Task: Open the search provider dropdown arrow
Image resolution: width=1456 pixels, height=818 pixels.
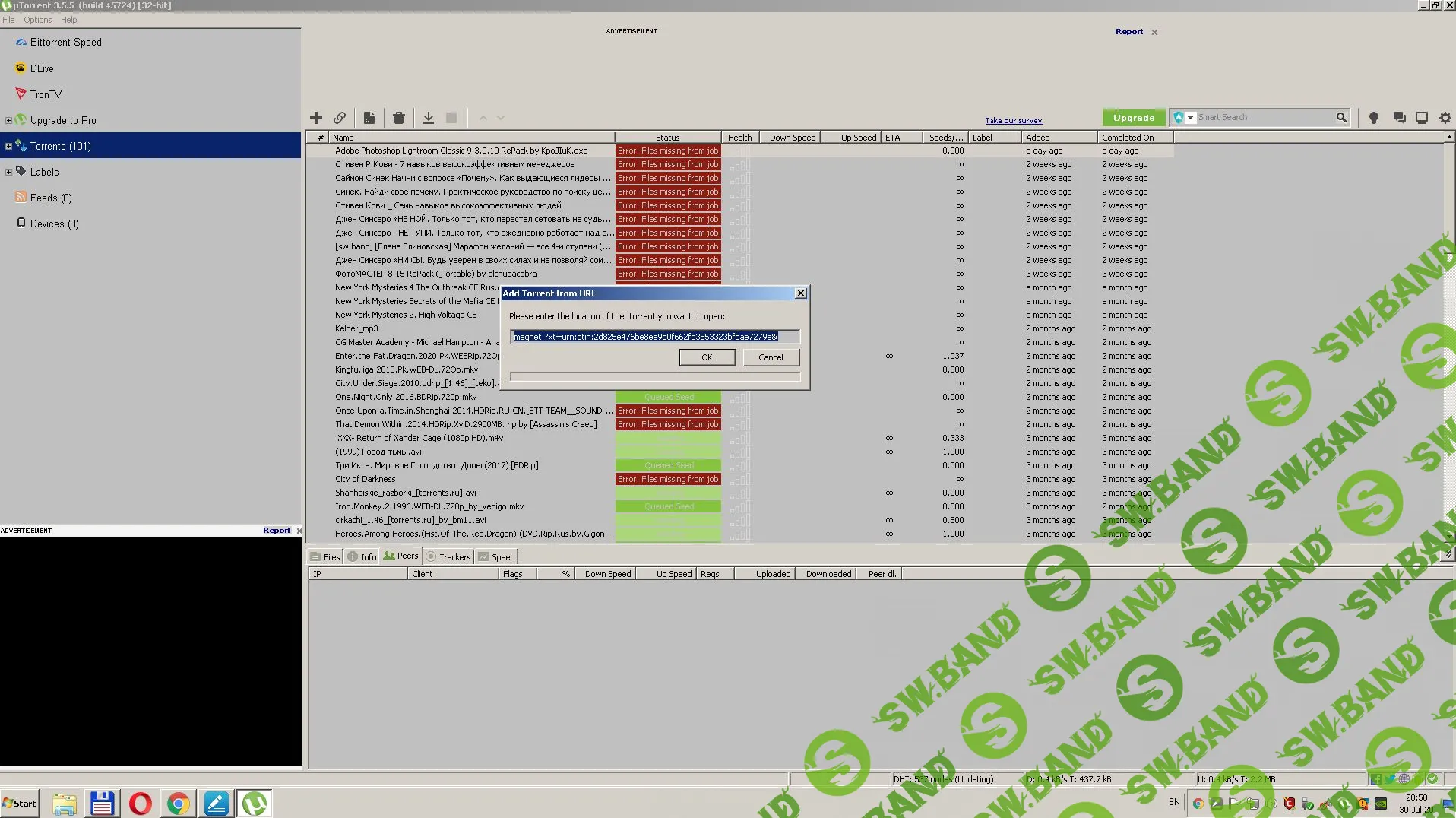Action: click(1190, 118)
